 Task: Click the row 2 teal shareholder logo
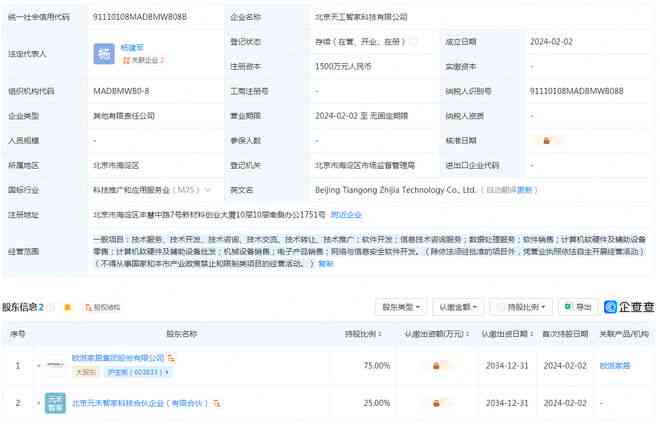(55, 403)
